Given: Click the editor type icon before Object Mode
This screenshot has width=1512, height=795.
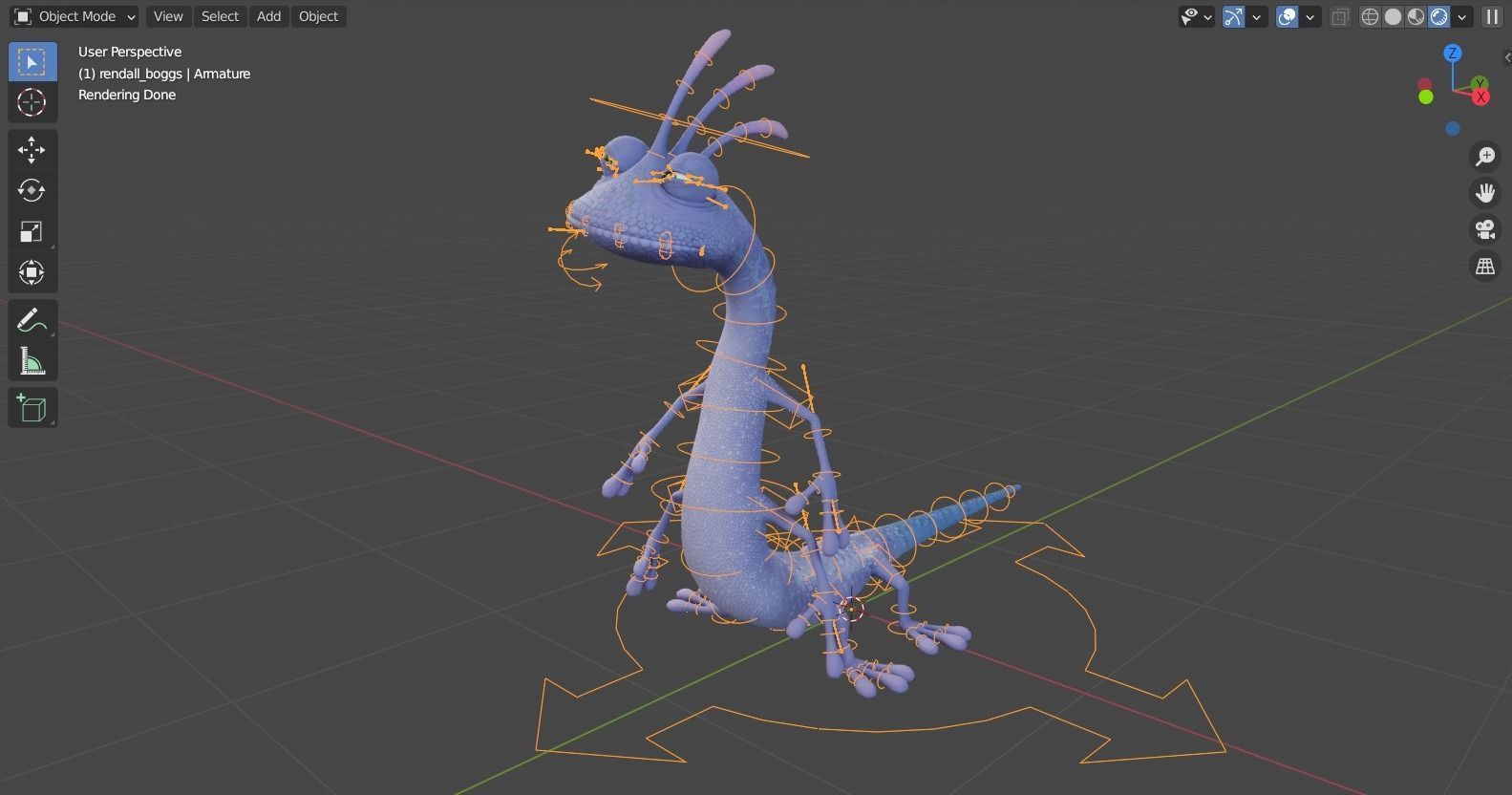Looking at the screenshot, I should (22, 16).
